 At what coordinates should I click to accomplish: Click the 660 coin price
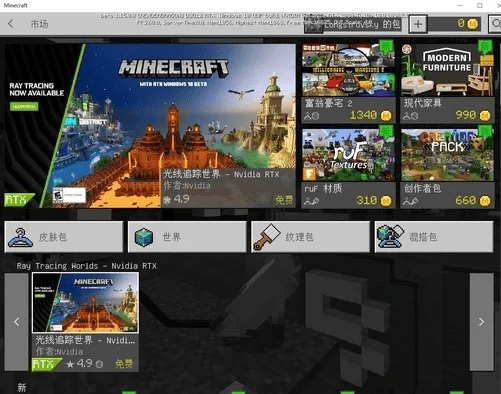click(465, 200)
